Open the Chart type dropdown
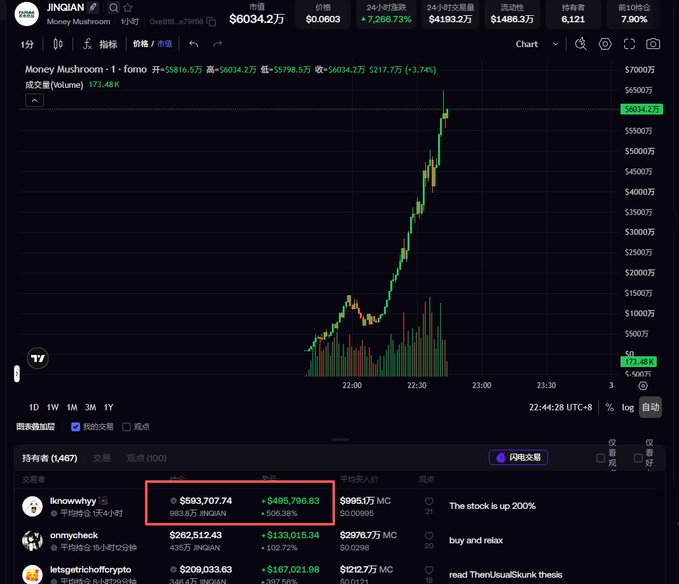 [537, 44]
